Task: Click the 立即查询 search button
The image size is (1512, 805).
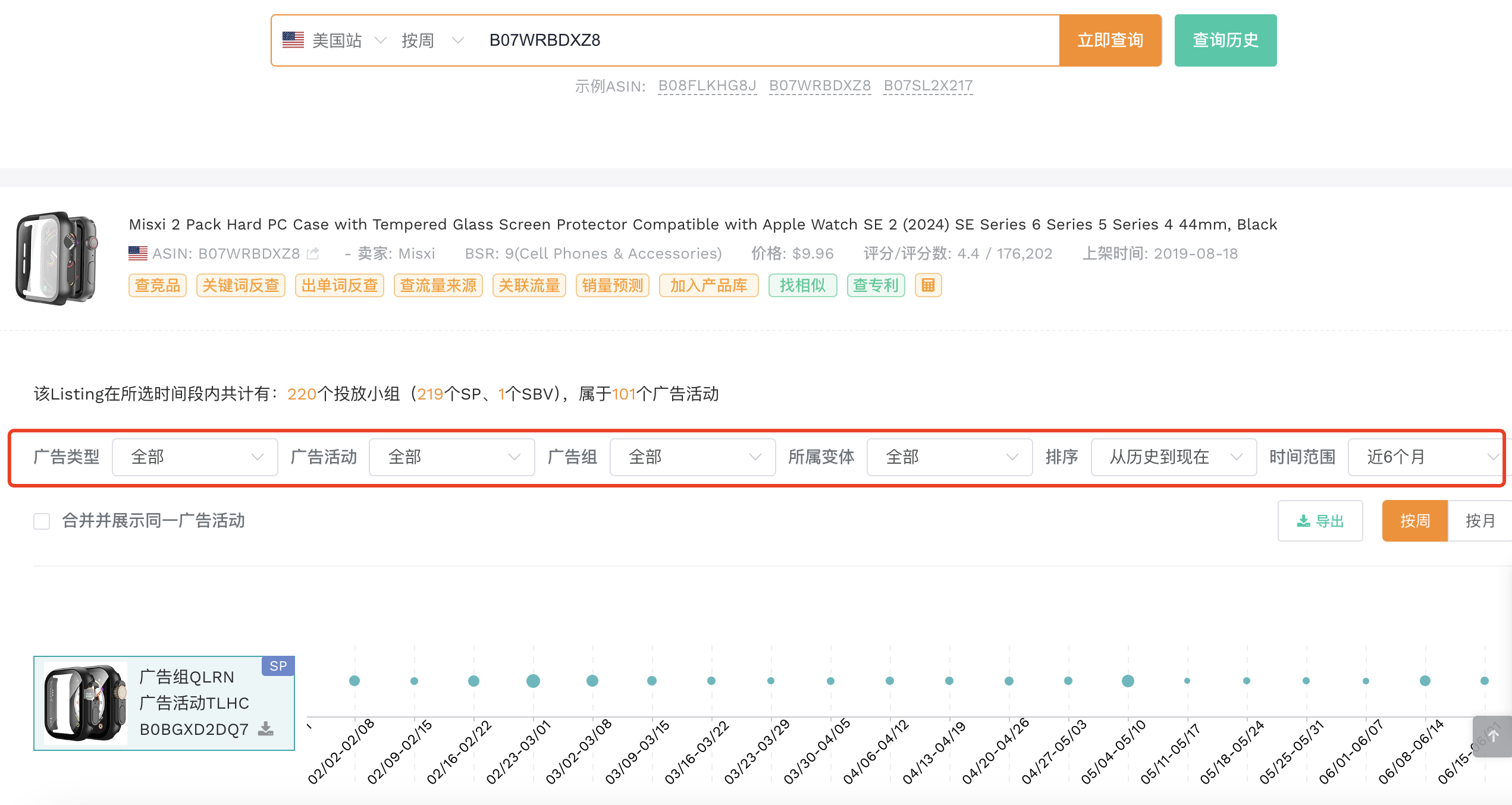Action: [1111, 40]
